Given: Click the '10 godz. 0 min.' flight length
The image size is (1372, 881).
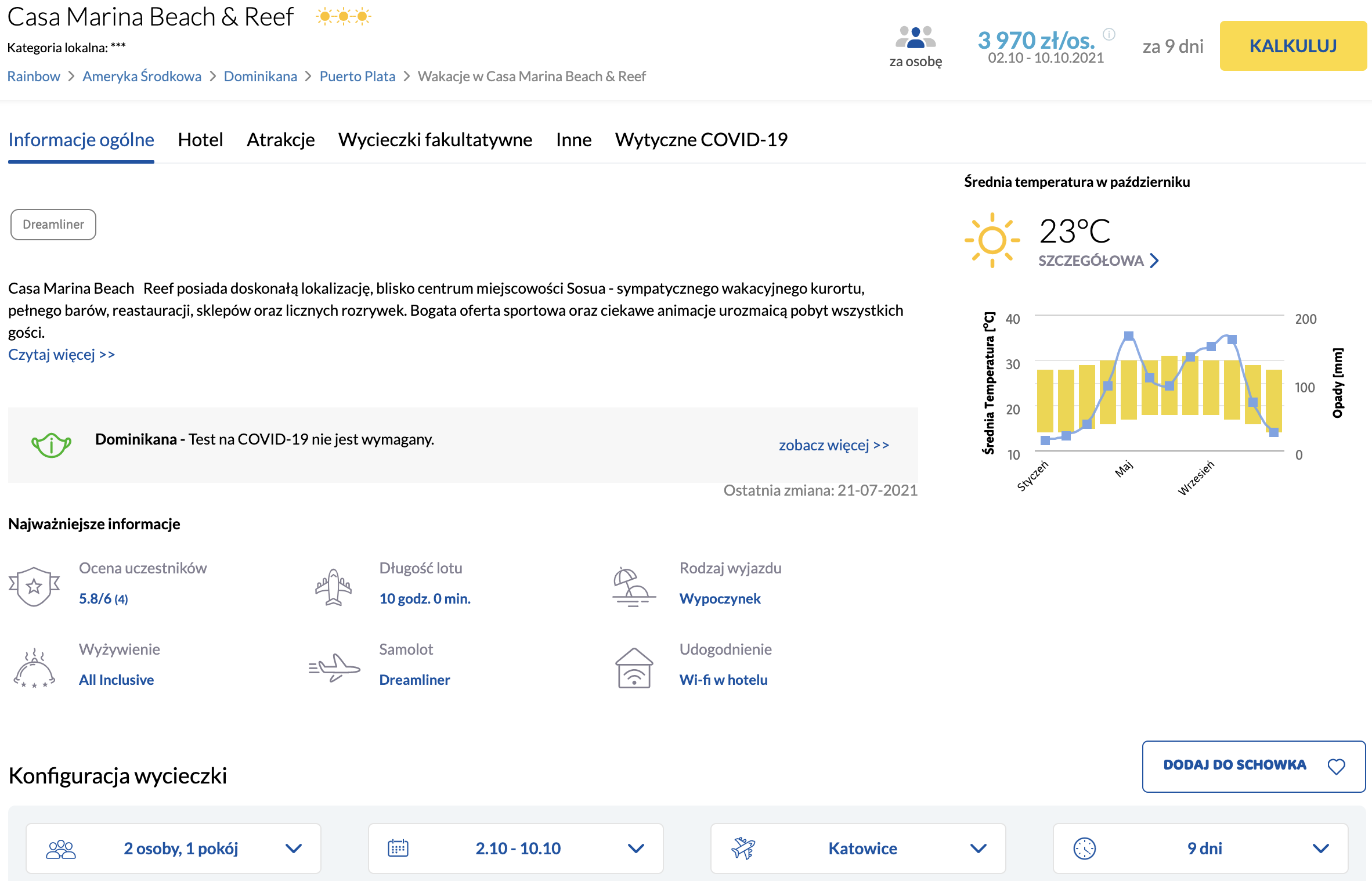Looking at the screenshot, I should click(425, 599).
